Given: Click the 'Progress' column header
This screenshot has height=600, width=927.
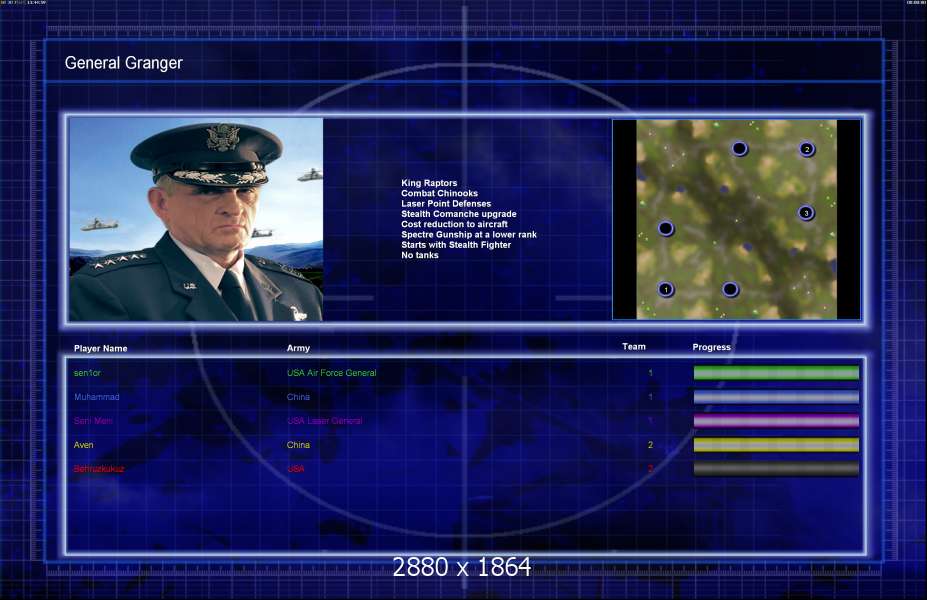Looking at the screenshot, I should pos(711,347).
